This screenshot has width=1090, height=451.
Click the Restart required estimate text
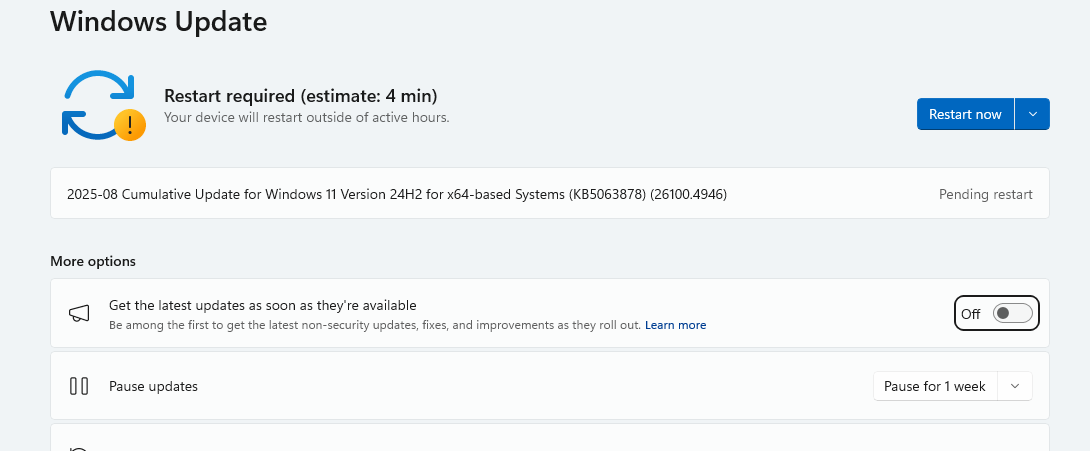click(301, 96)
